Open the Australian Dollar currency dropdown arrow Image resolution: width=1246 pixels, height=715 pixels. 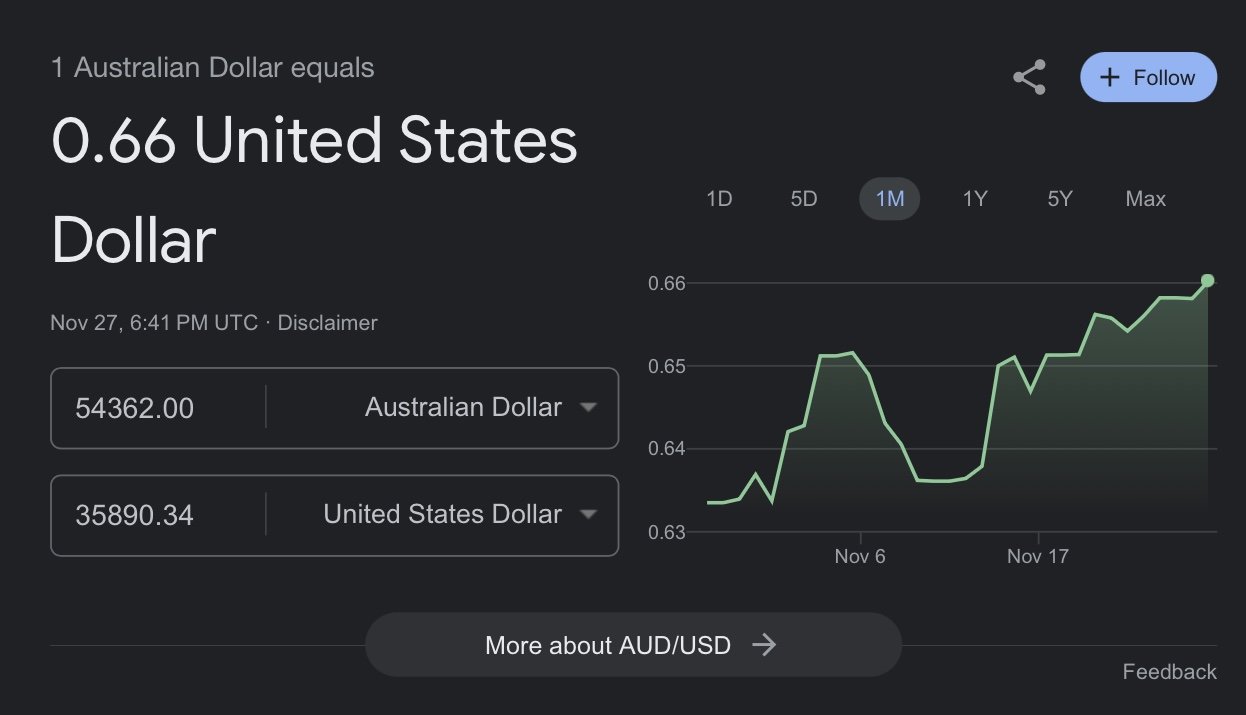[588, 407]
